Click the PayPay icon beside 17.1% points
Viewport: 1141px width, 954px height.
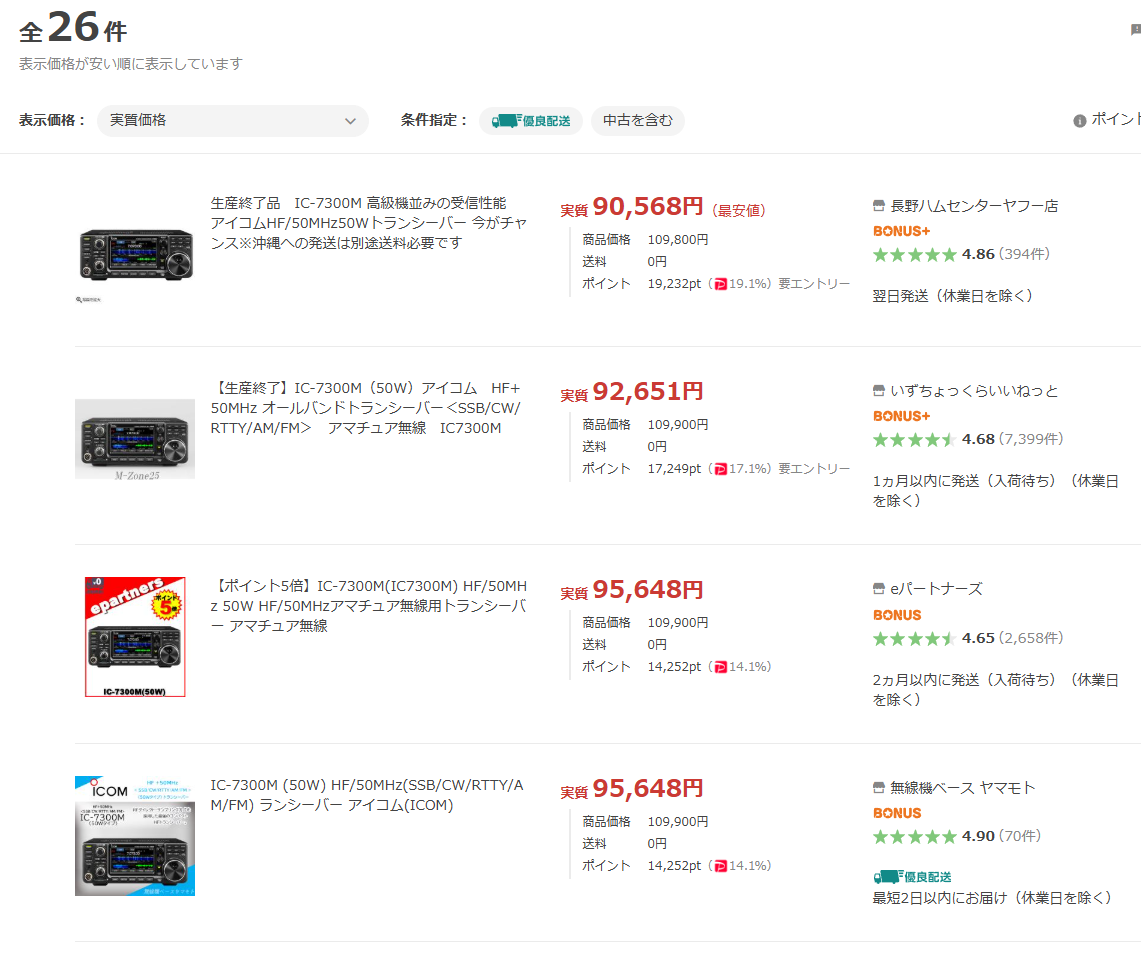tap(720, 469)
